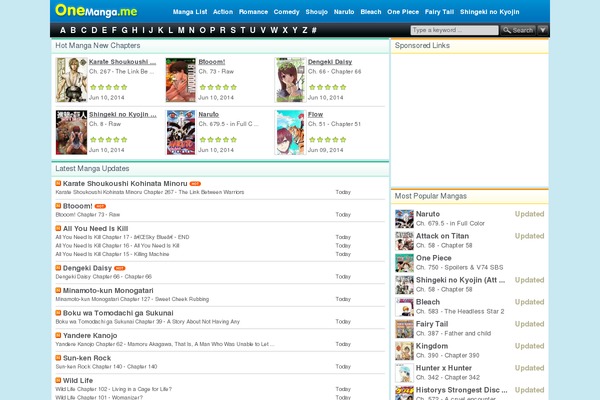This screenshot has width=600, height=400.
Task: Click the orange icon beside Wild Life
Action: click(x=58, y=380)
